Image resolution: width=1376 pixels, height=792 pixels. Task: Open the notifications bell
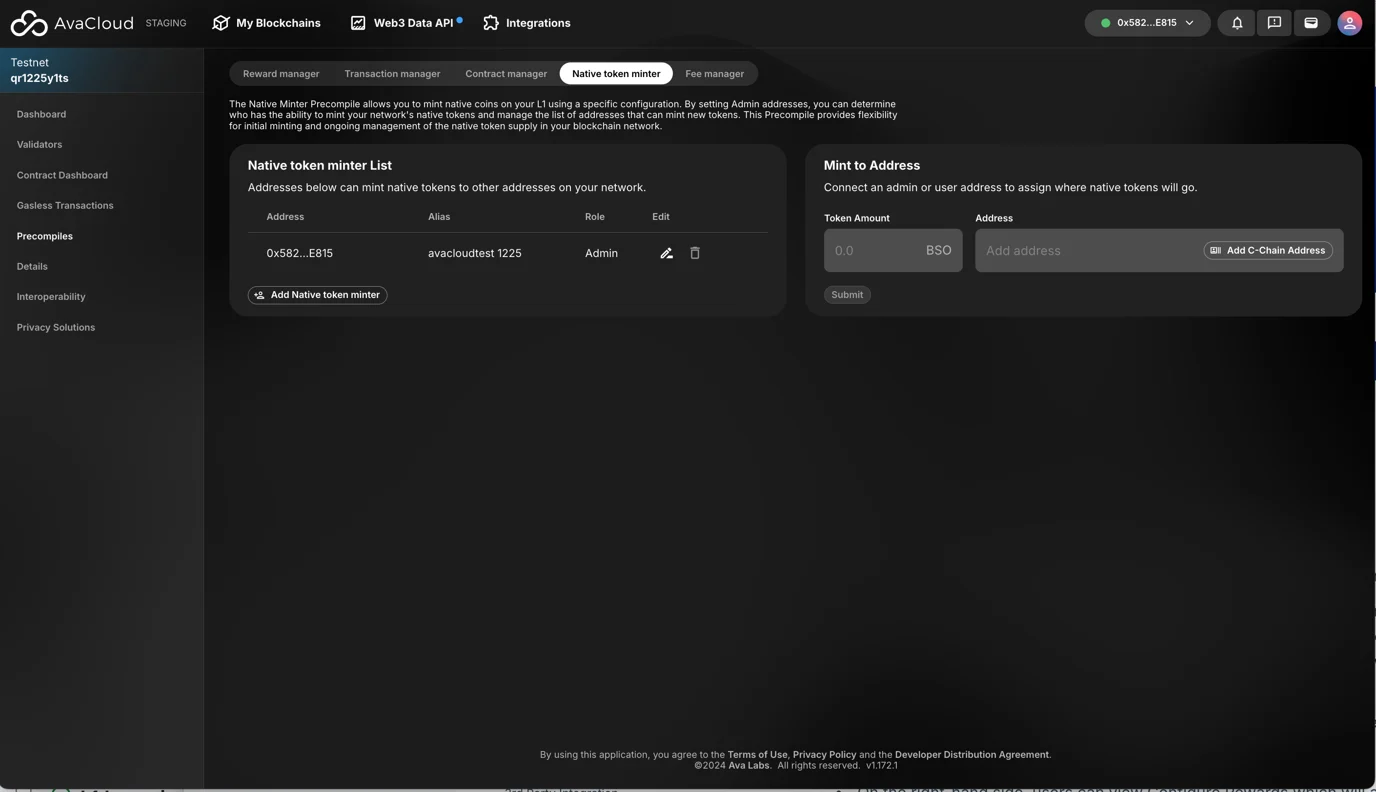(x=1237, y=23)
